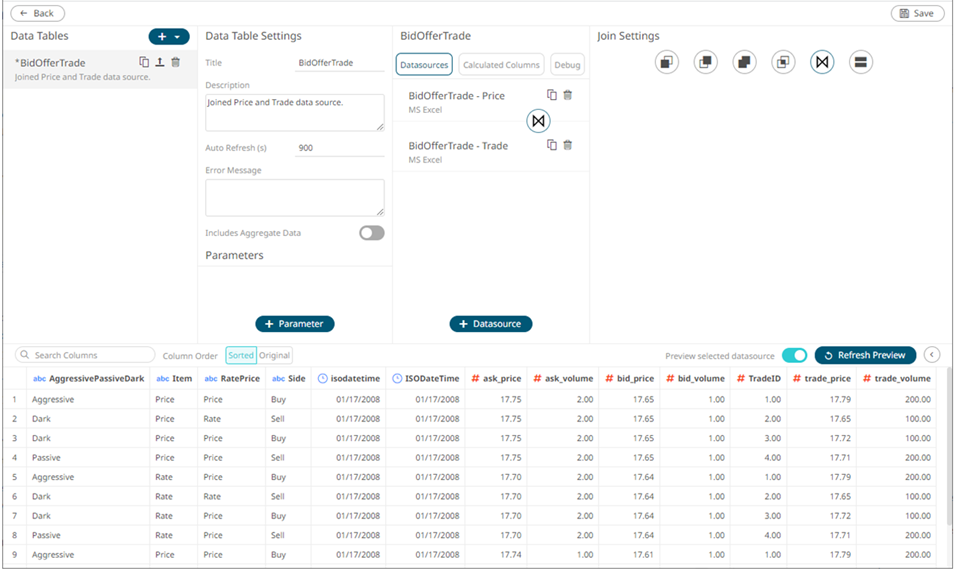Copy the BidOfferTrade - Price datasource
956x571 pixels.
click(x=552, y=95)
